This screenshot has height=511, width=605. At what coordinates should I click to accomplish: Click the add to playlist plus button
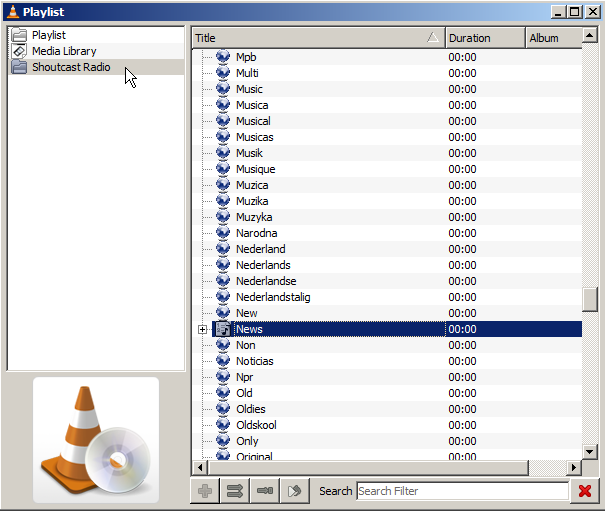[x=204, y=491]
